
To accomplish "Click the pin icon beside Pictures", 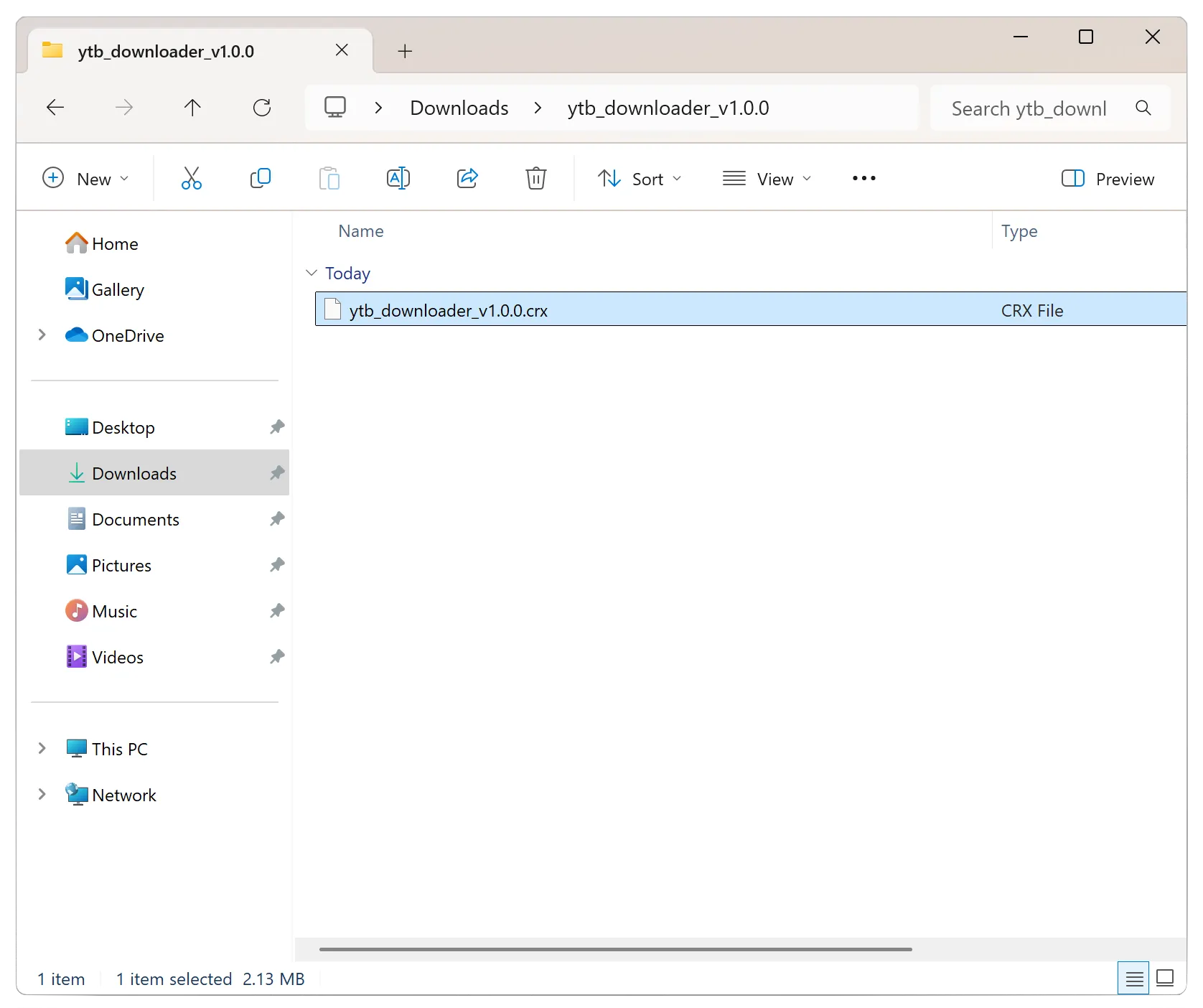I will click(277, 565).
